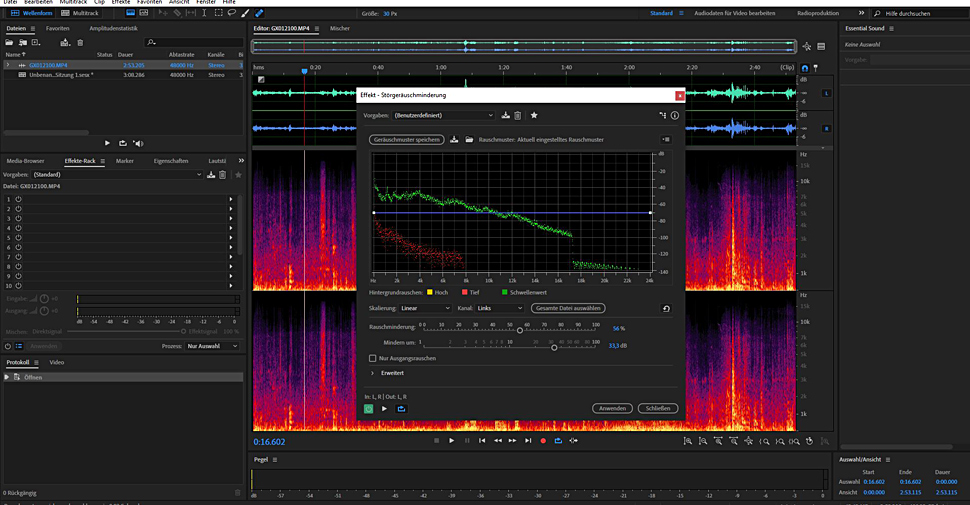Select the Marquee selection tool
This screenshot has width=970, height=505.
point(218,13)
